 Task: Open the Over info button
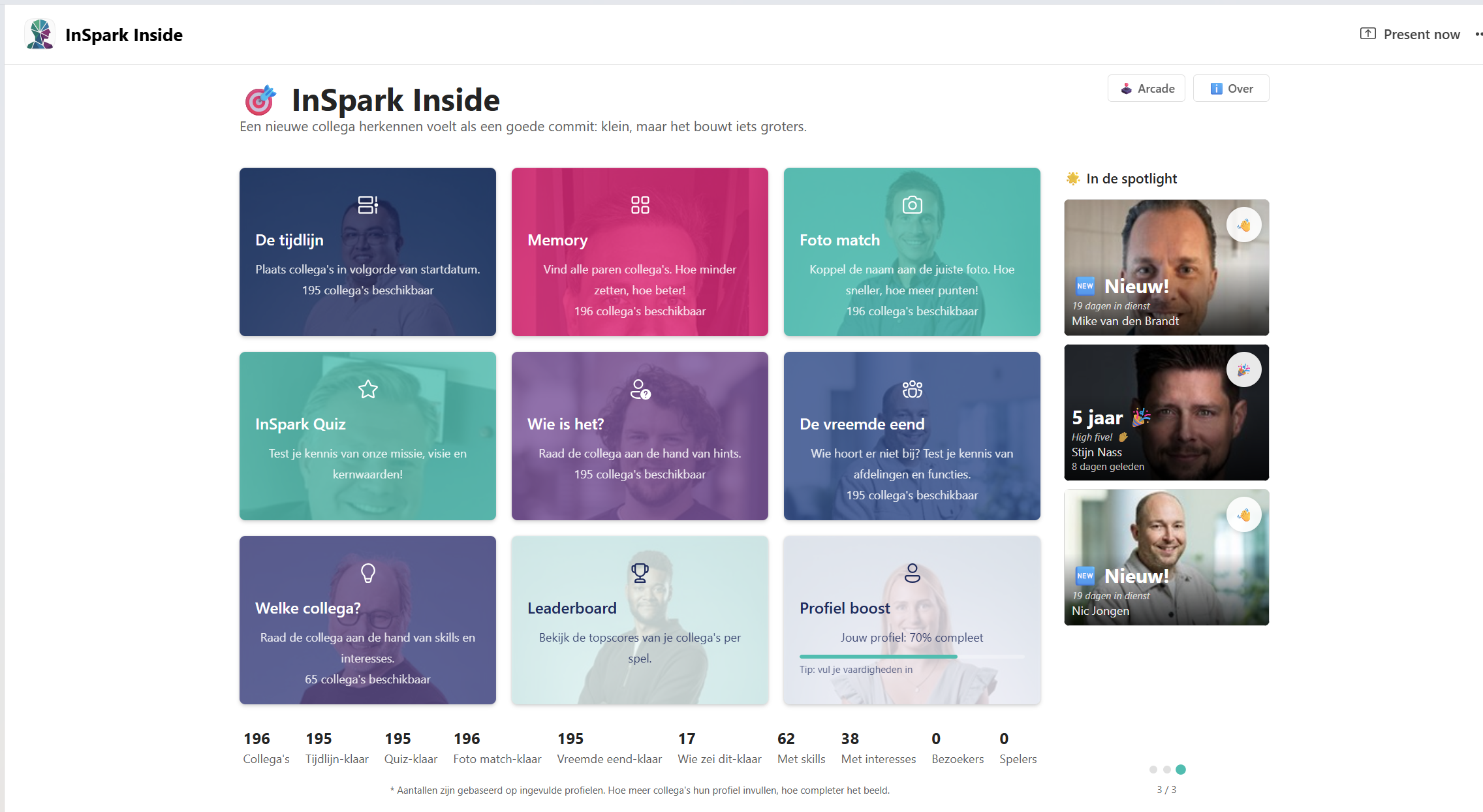[1231, 88]
